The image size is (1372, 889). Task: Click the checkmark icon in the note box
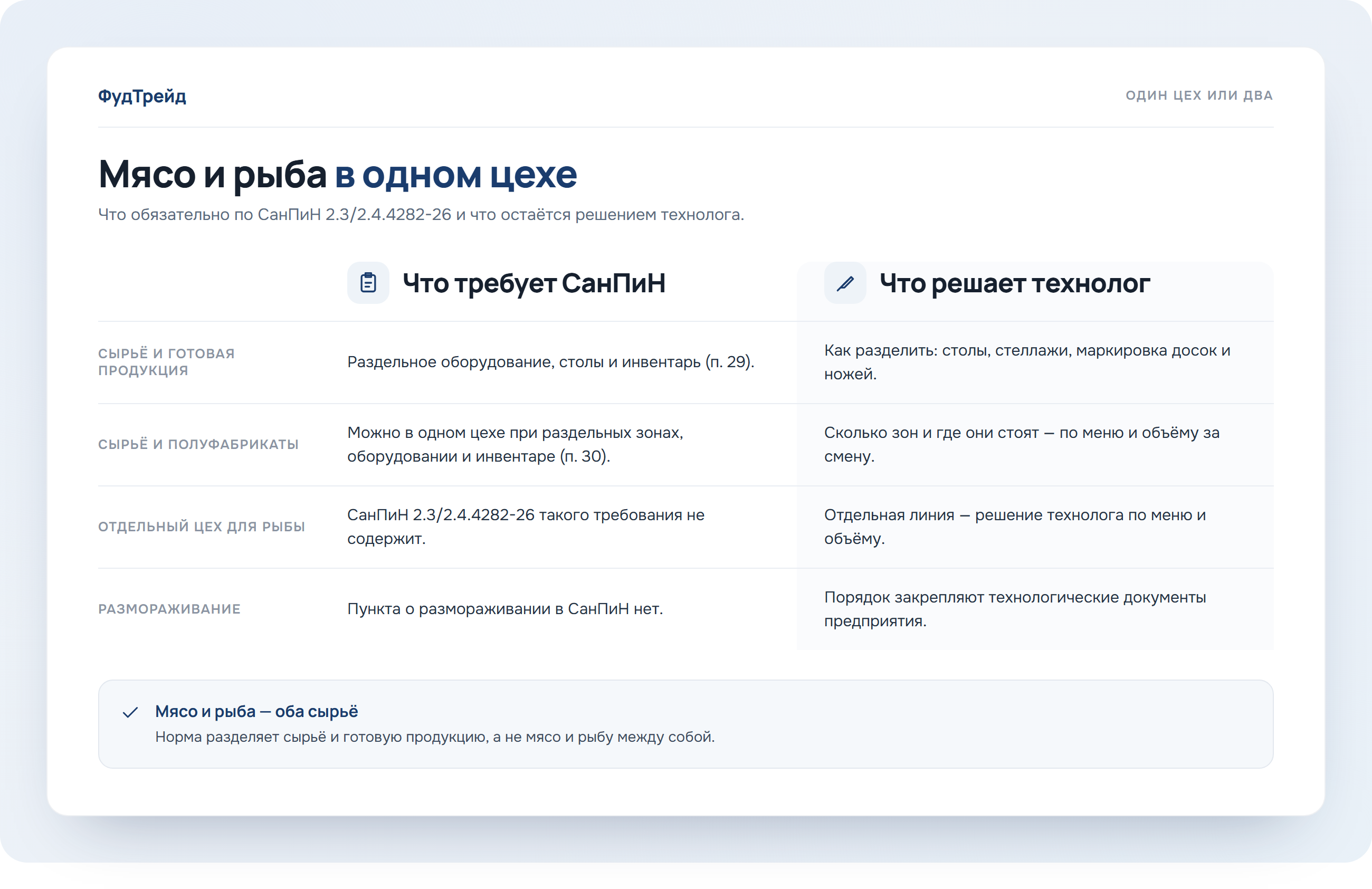tap(130, 712)
